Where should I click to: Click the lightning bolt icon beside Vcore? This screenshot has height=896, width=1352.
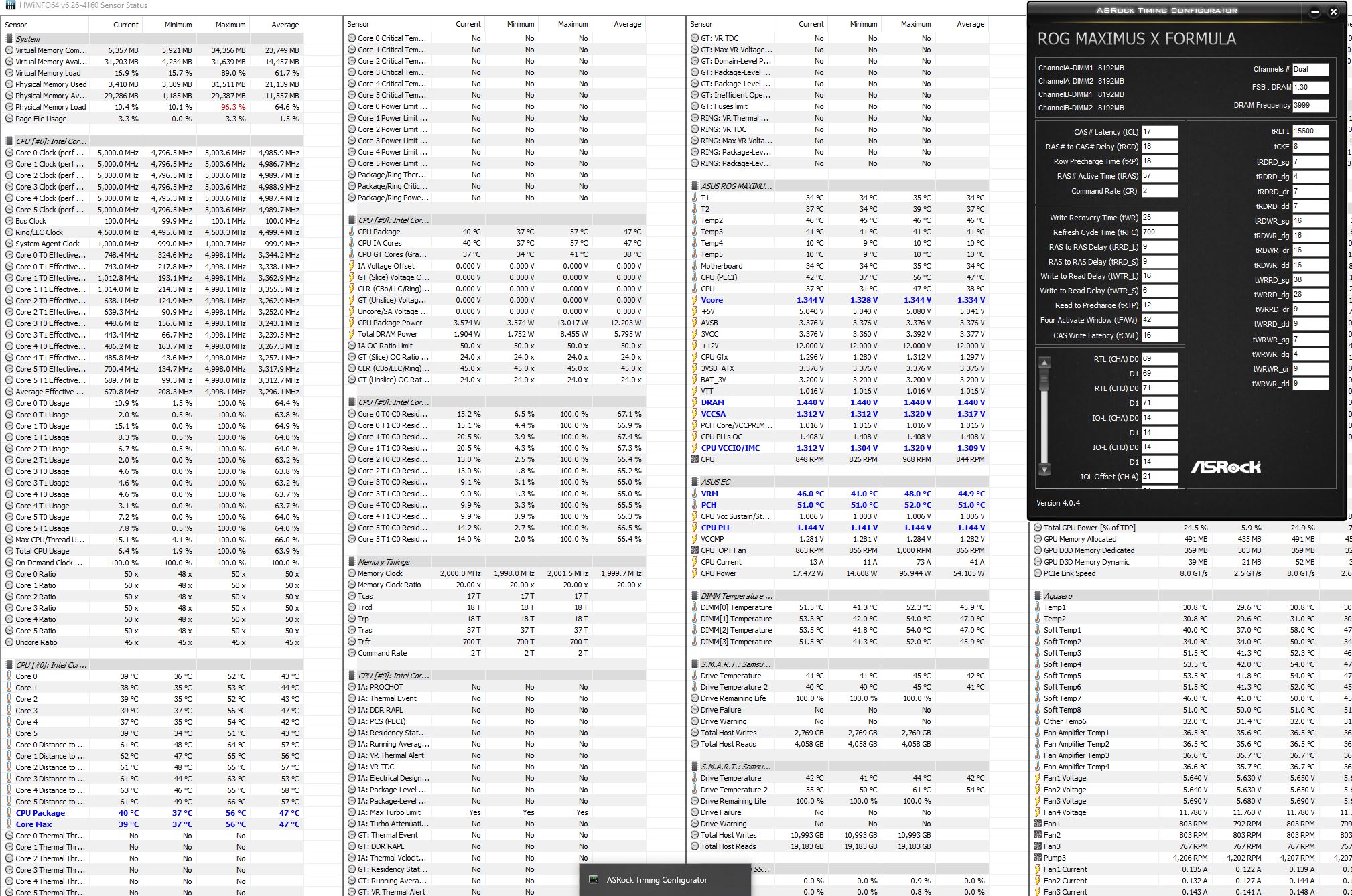pyautogui.click(x=695, y=300)
